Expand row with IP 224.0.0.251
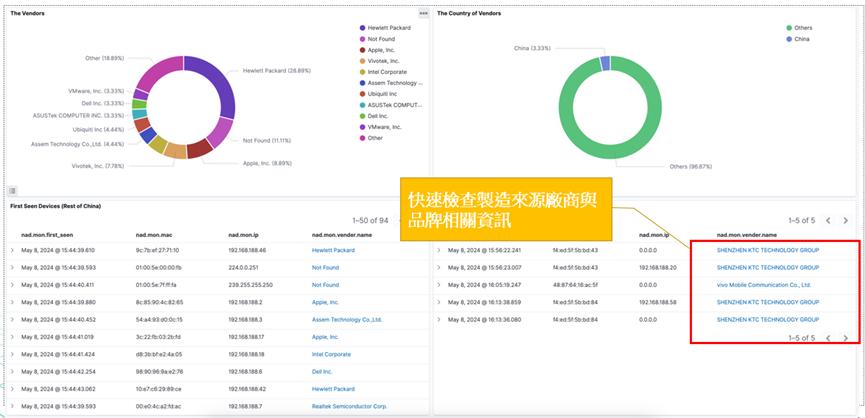The height and width of the screenshot is (418, 865). (12, 267)
